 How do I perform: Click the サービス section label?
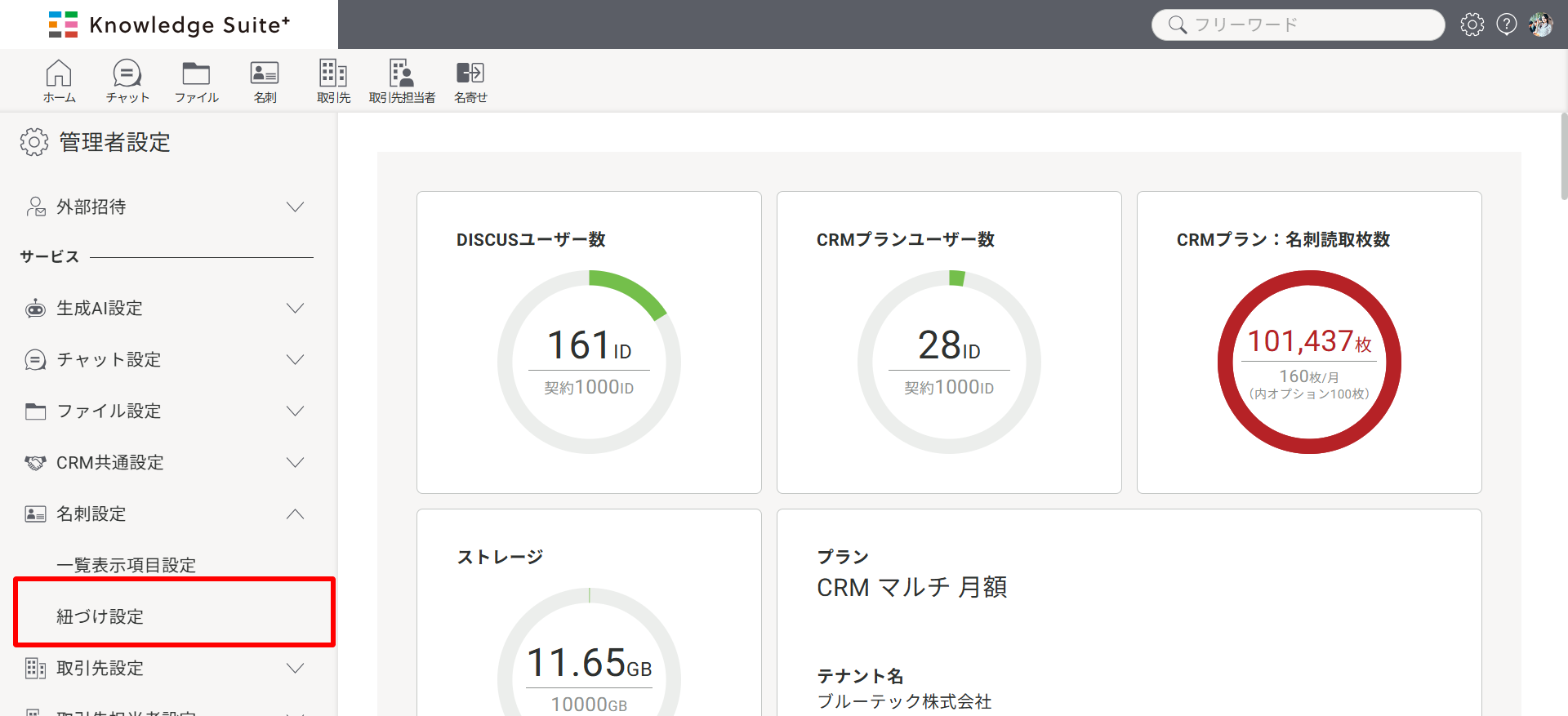[50, 256]
